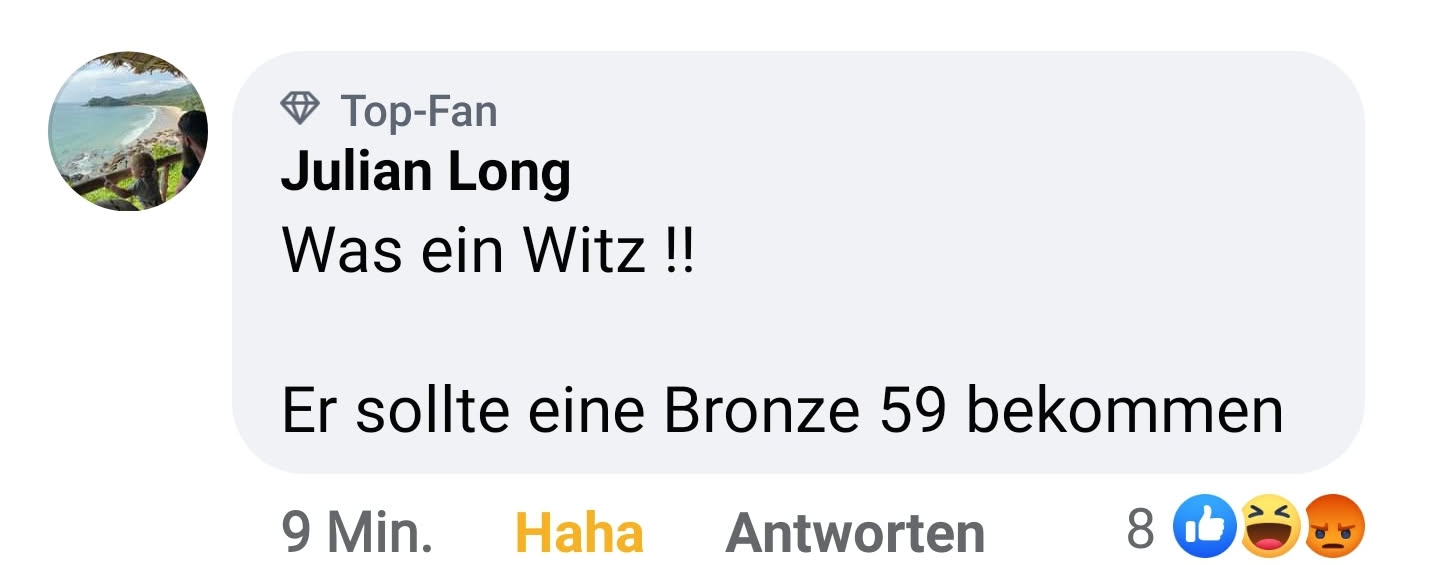Click the red angry emoji reaction icon
Screen dimensions: 1440x565
point(1335,529)
